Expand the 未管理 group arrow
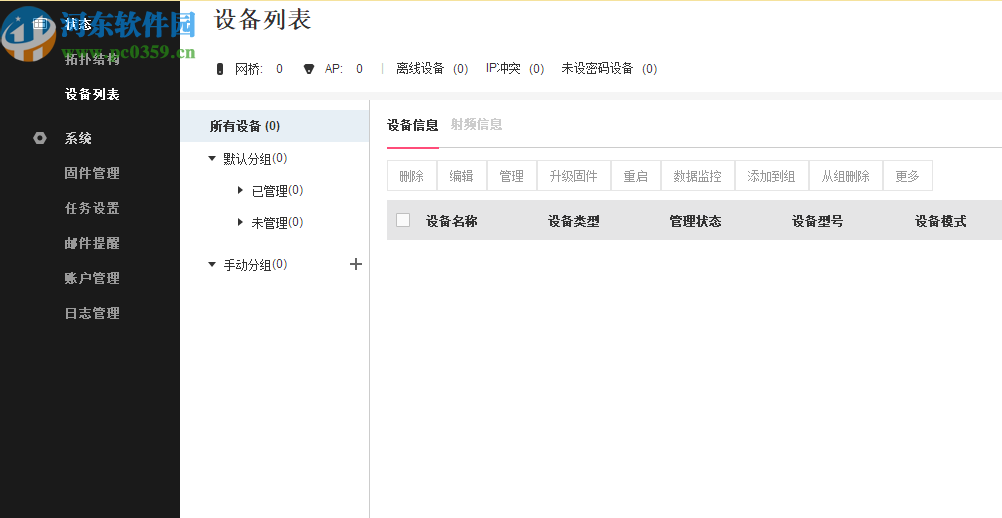 tap(240, 222)
